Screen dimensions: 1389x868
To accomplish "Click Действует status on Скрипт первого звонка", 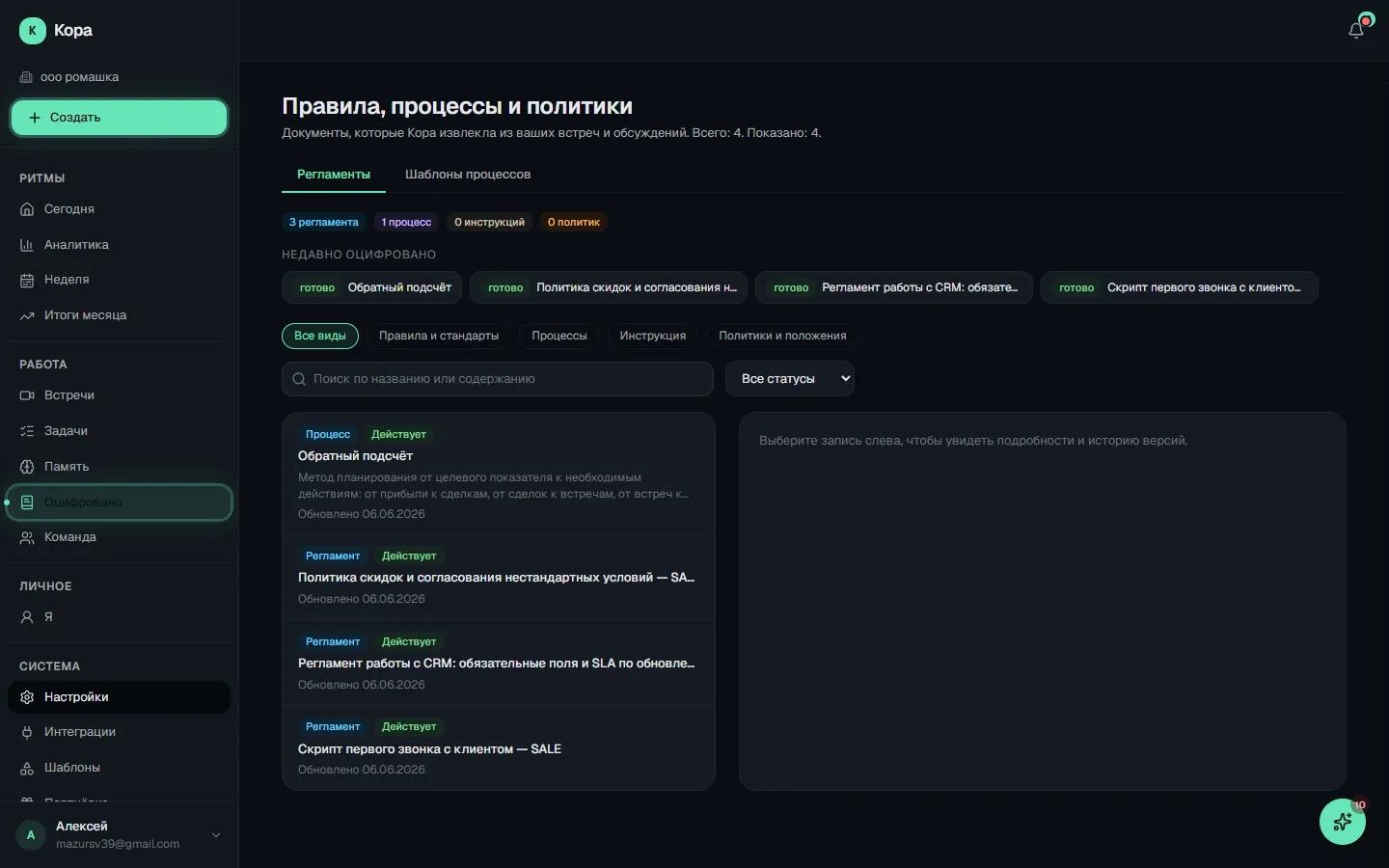I will 409,727.
